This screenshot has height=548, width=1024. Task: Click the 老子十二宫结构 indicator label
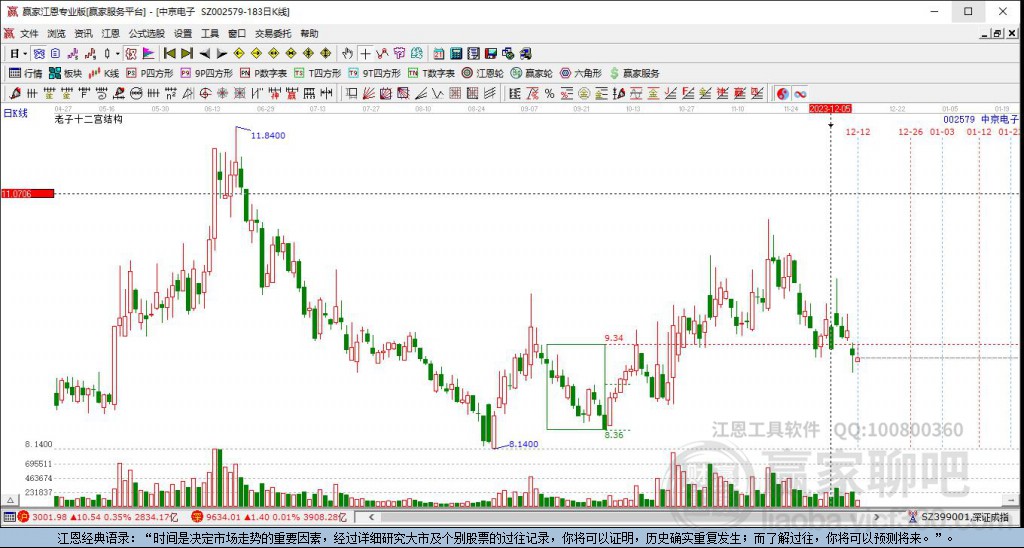click(89, 120)
